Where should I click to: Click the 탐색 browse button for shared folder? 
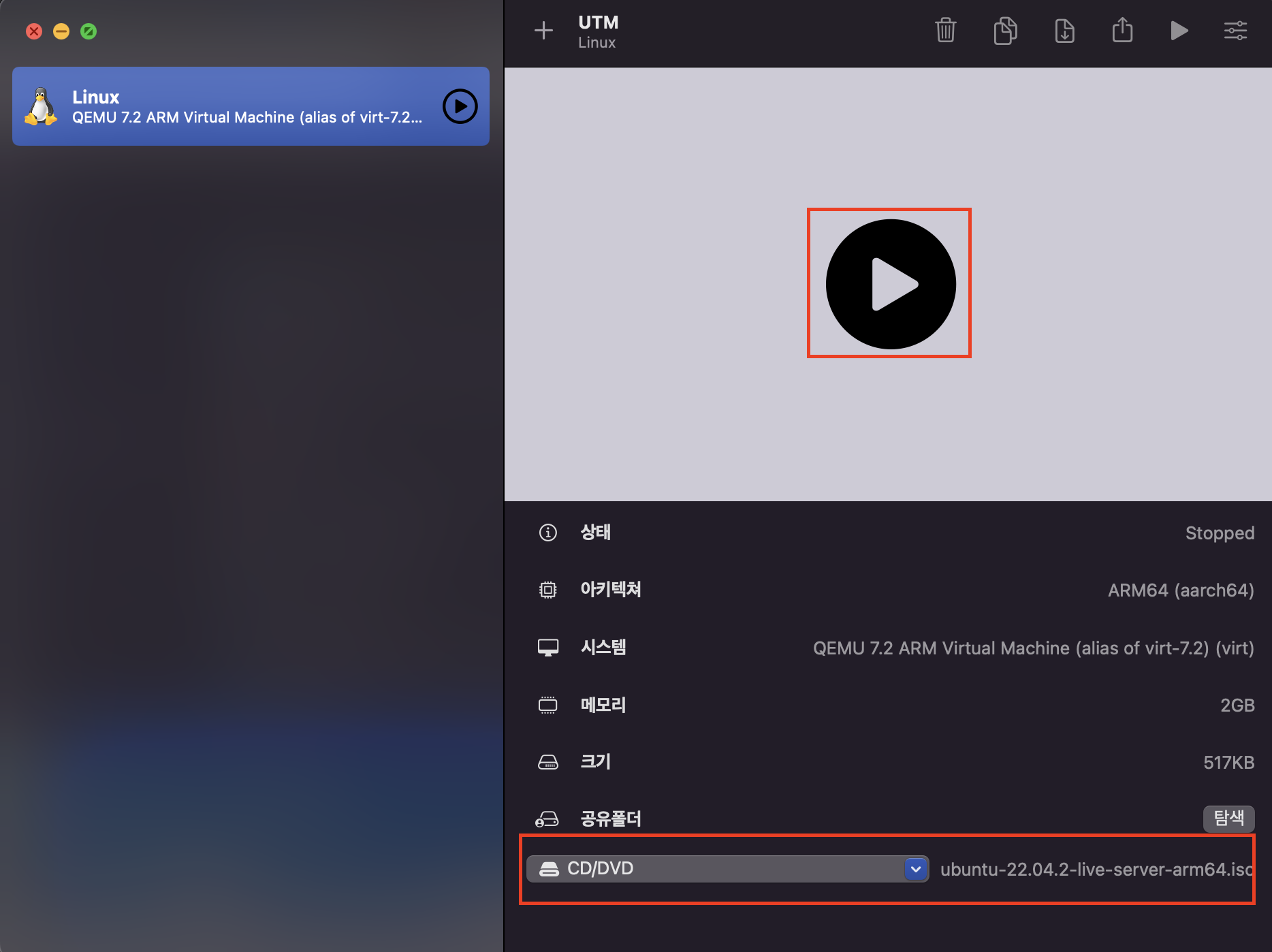coord(1228,818)
